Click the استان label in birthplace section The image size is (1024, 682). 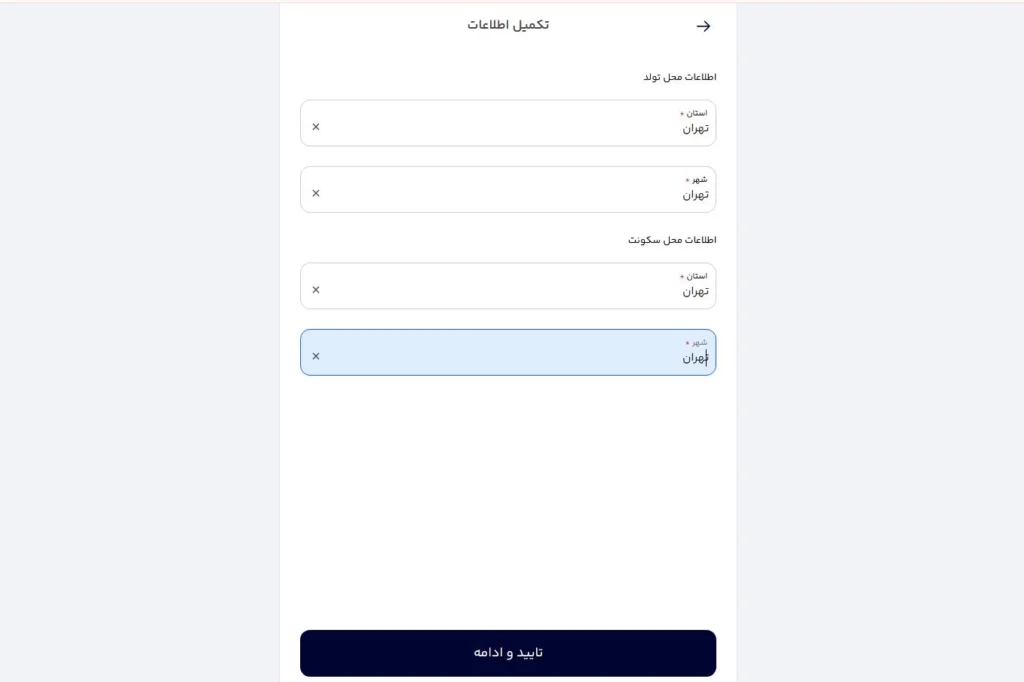click(x=697, y=113)
